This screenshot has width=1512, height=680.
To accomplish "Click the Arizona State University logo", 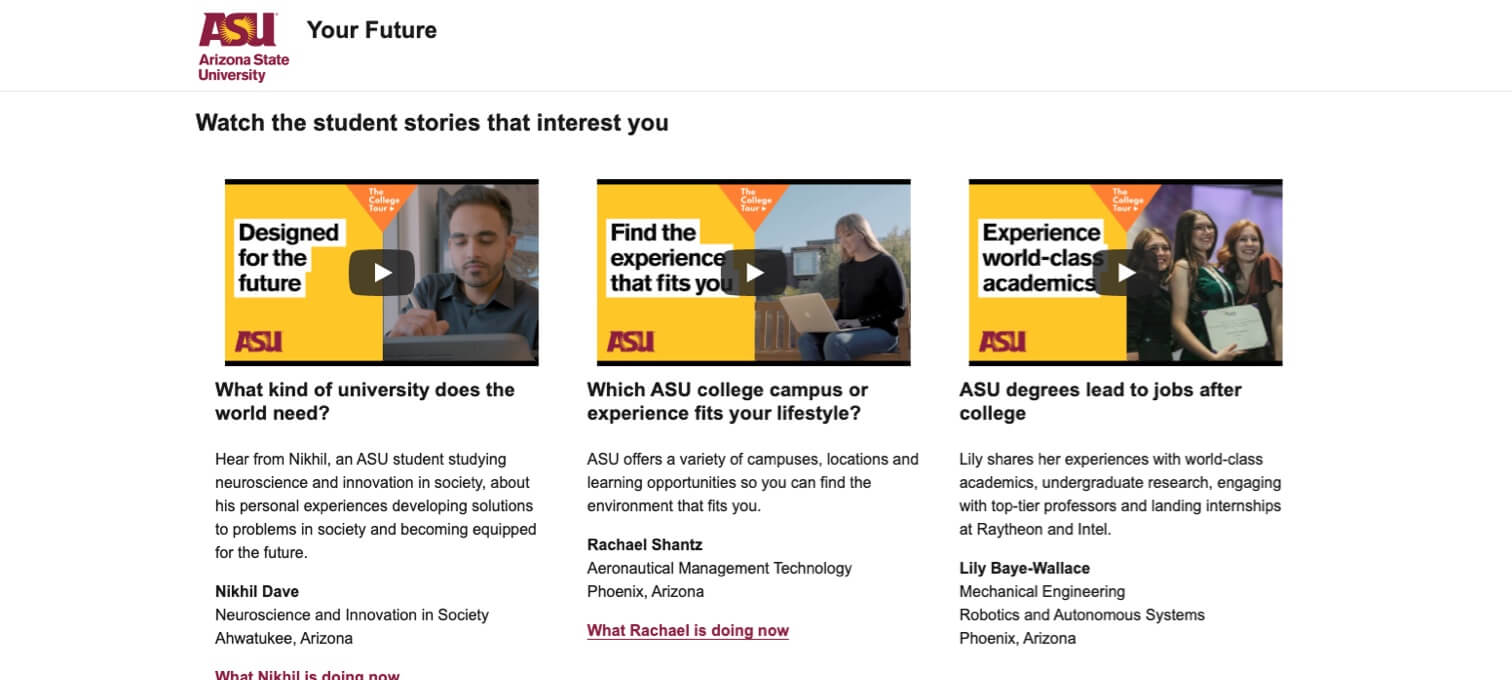I will point(243,46).
